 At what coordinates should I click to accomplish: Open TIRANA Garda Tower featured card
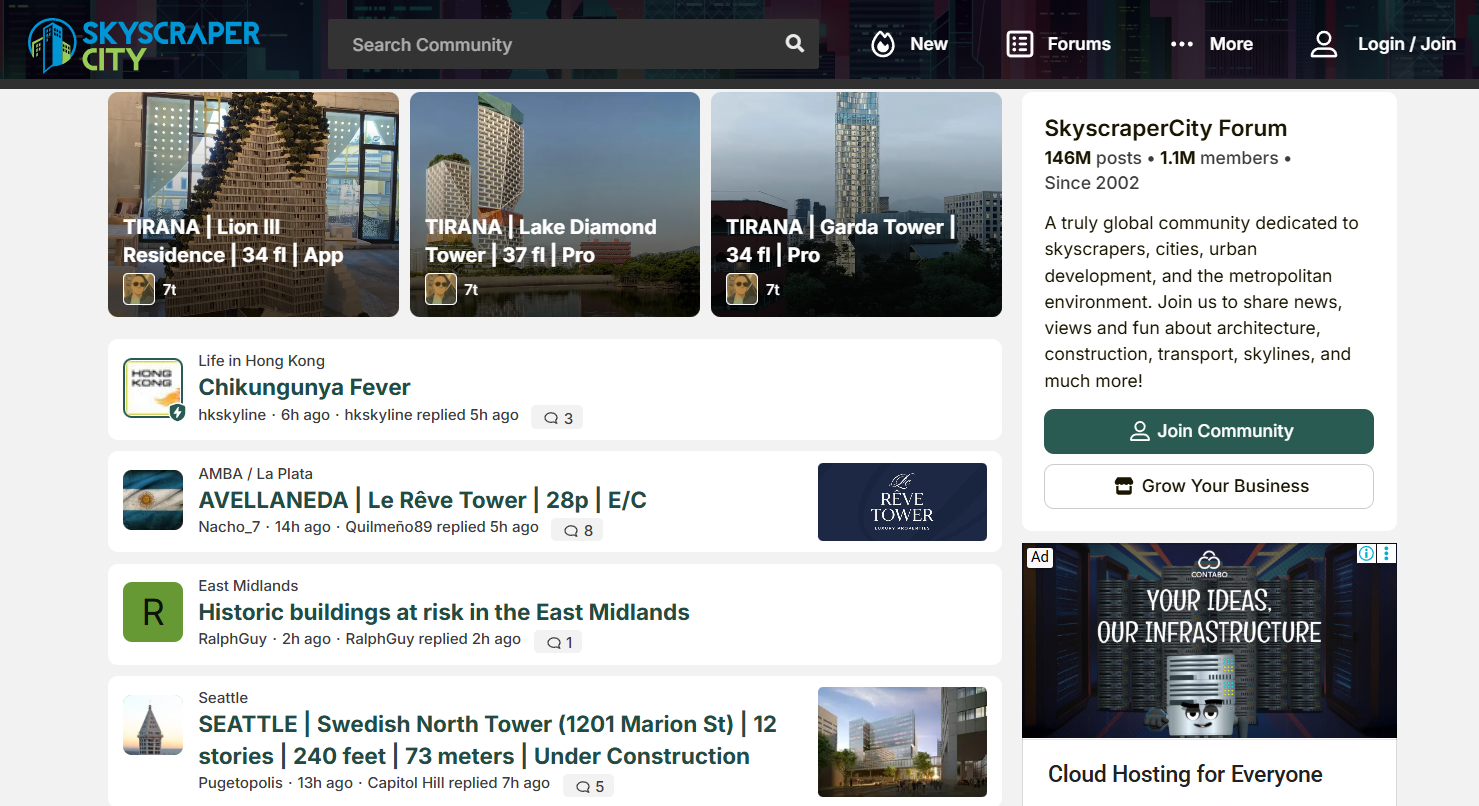point(856,204)
